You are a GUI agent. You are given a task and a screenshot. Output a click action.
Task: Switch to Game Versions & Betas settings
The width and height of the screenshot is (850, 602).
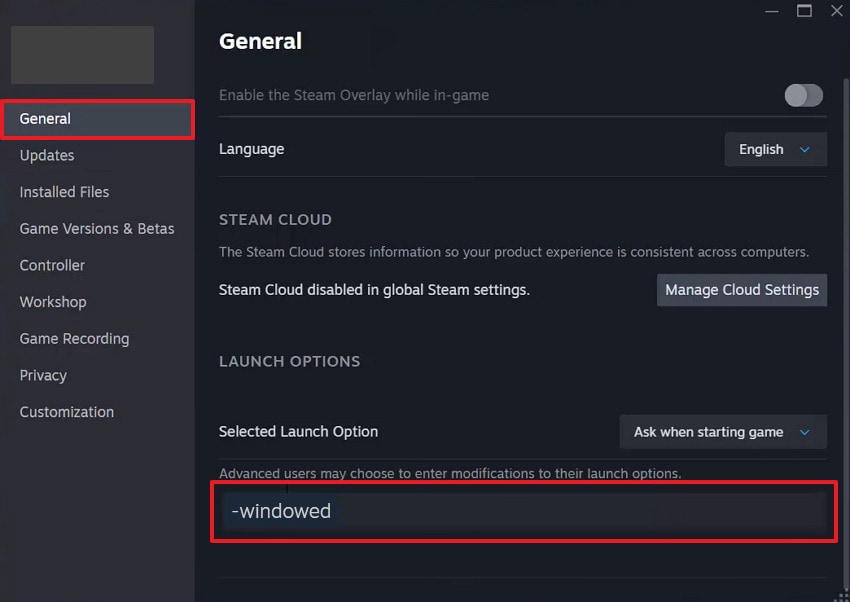coord(96,228)
